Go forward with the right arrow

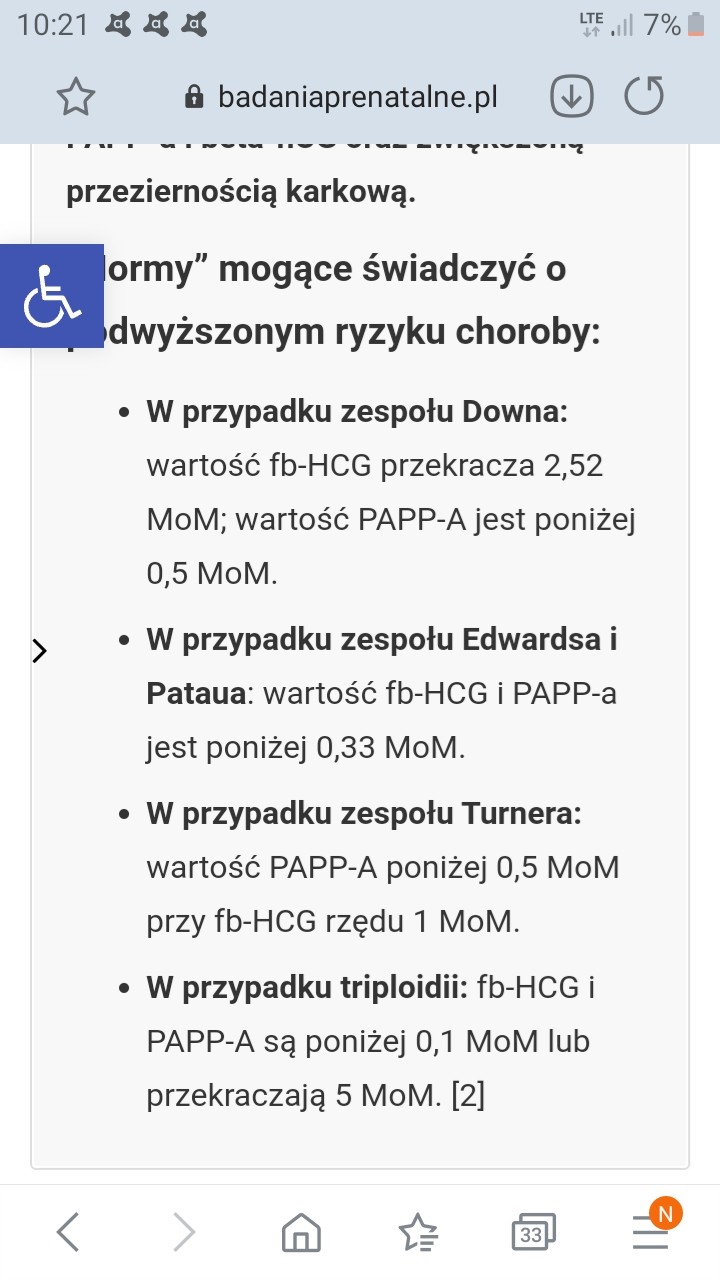pyautogui.click(x=184, y=1232)
